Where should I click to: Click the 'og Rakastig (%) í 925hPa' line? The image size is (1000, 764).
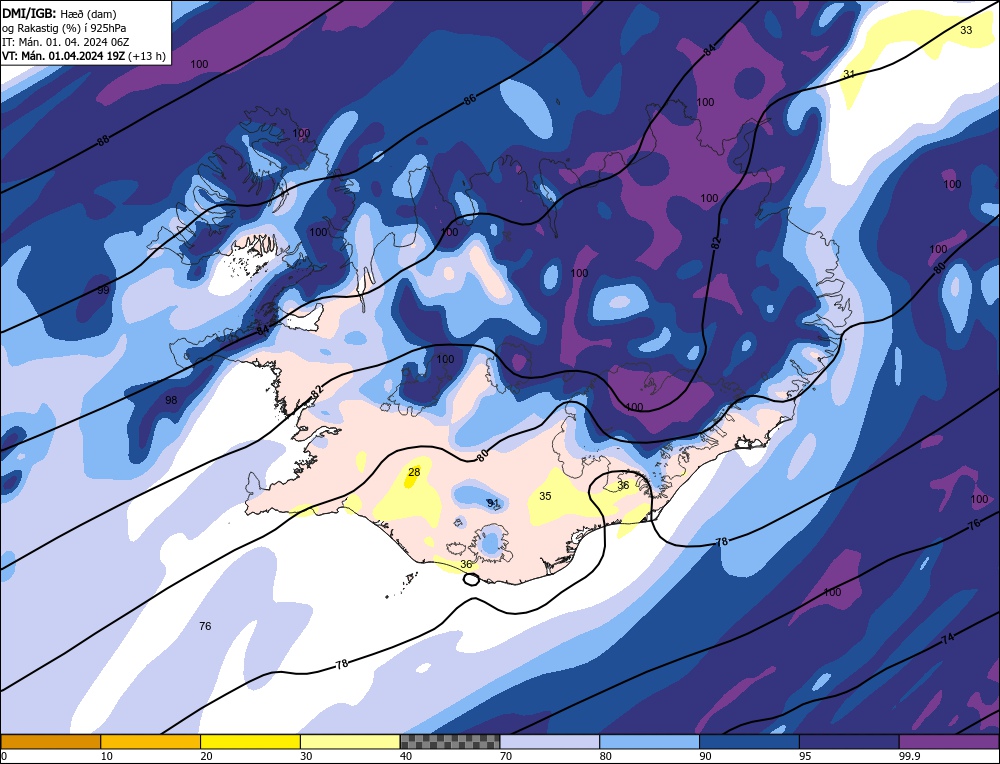[x=64, y=28]
